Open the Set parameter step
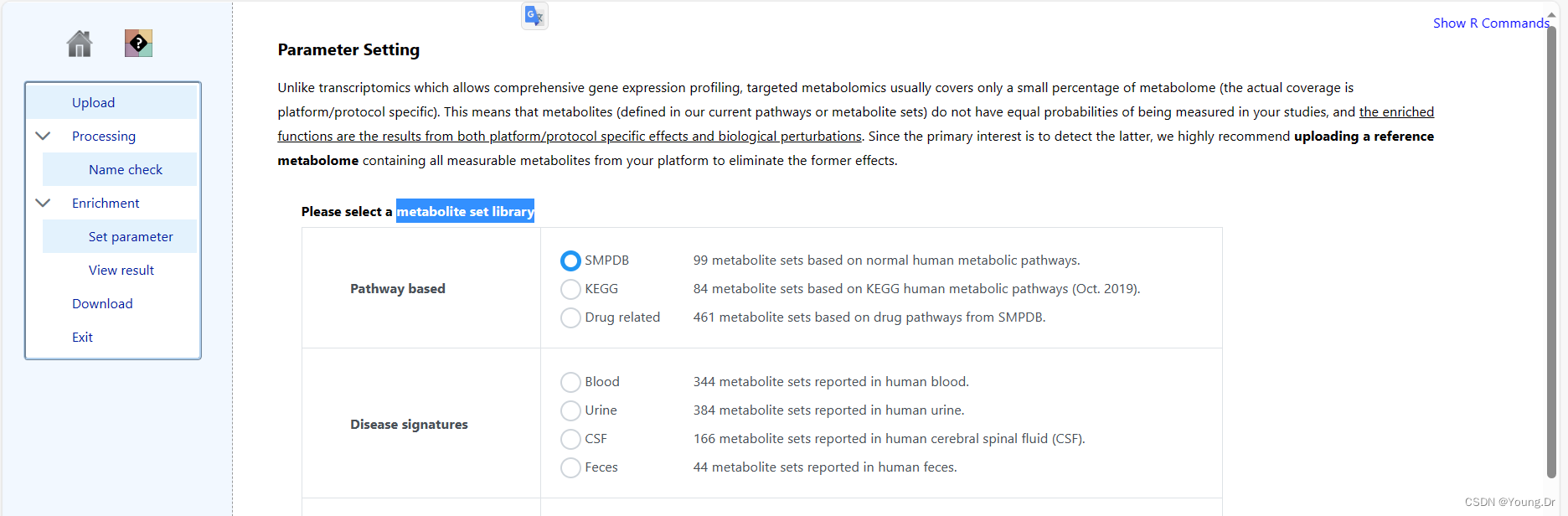Screen dimensions: 1568x516 coord(131,237)
